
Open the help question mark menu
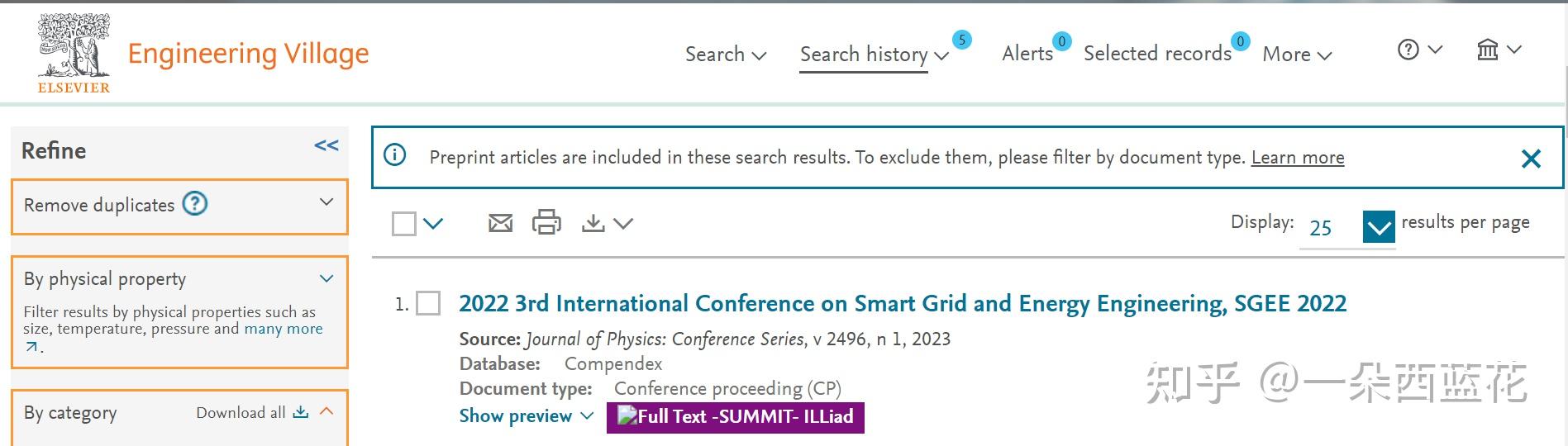tap(1408, 50)
